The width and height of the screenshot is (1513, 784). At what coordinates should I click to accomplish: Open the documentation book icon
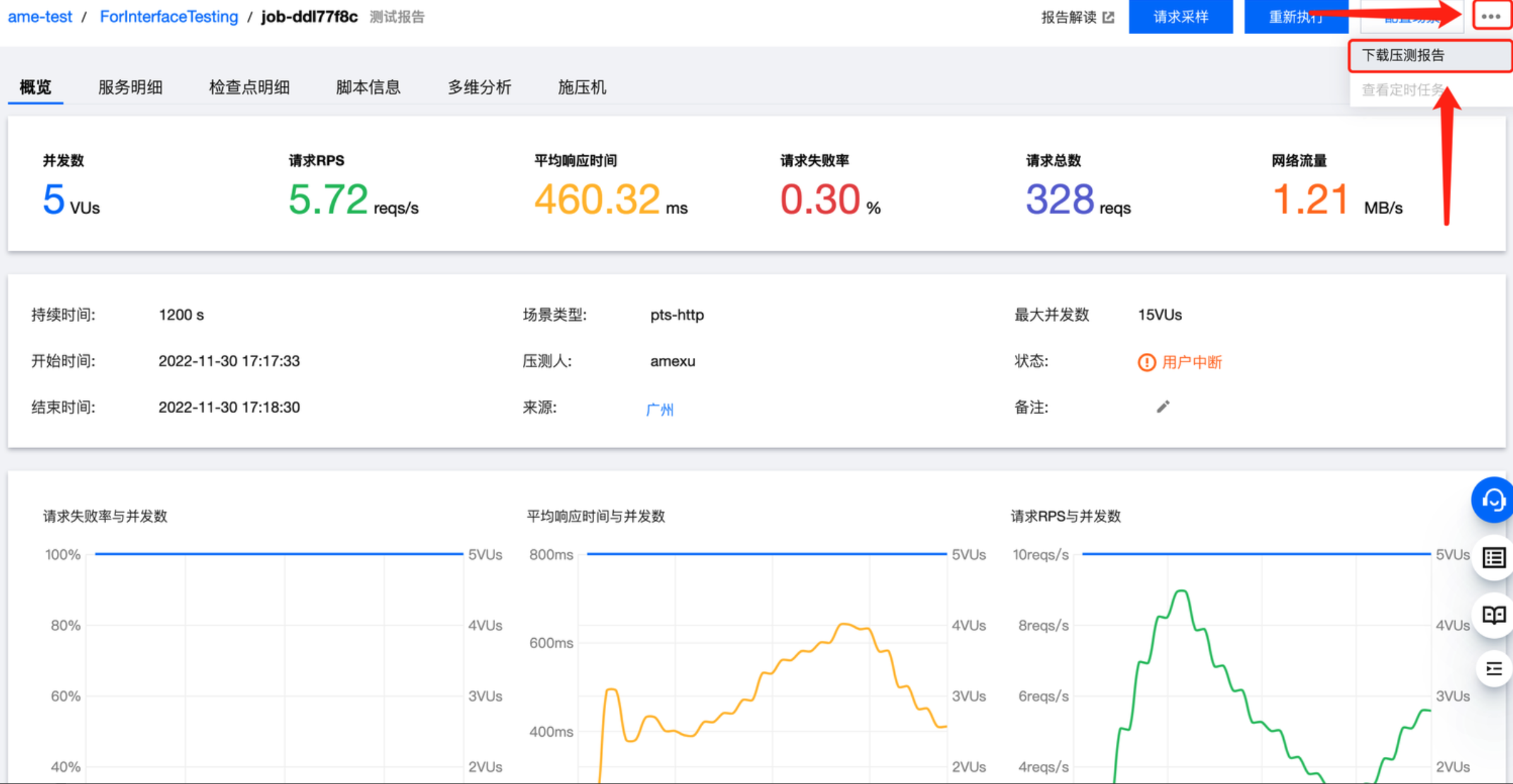click(x=1493, y=614)
